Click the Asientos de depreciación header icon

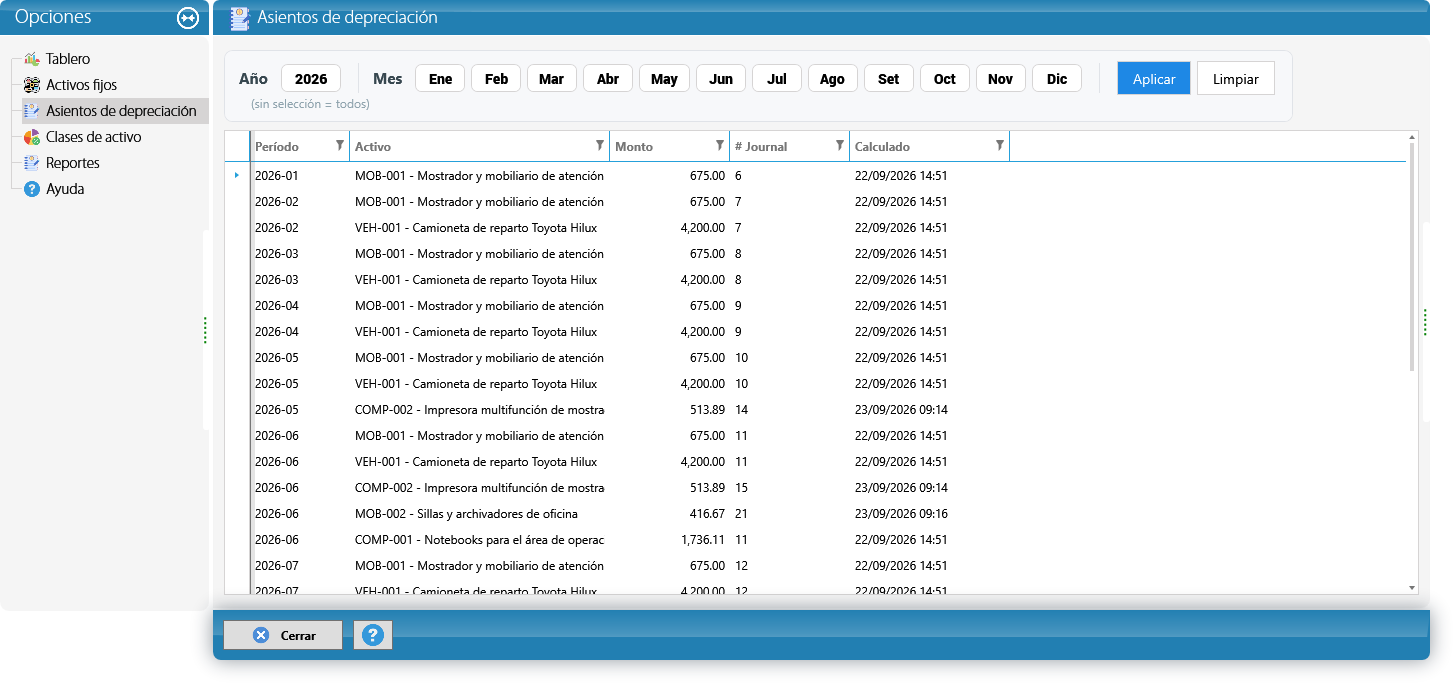click(240, 18)
